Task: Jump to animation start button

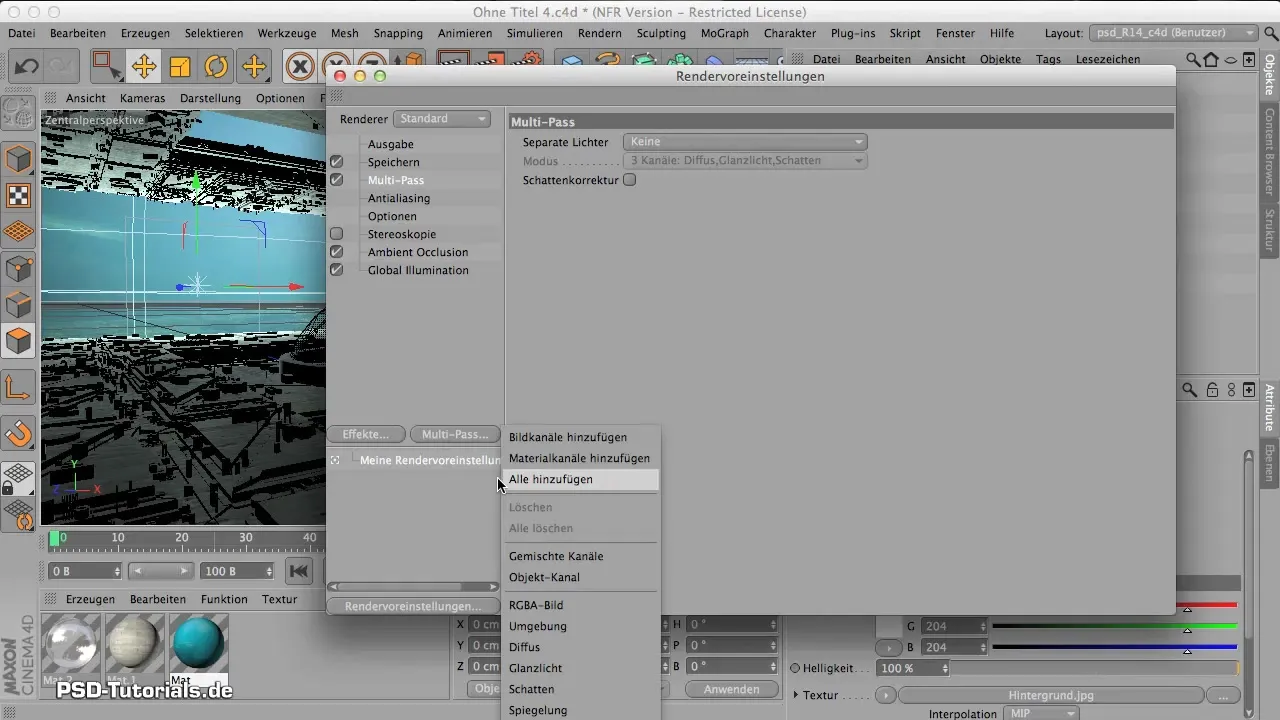Action: pyautogui.click(x=299, y=571)
